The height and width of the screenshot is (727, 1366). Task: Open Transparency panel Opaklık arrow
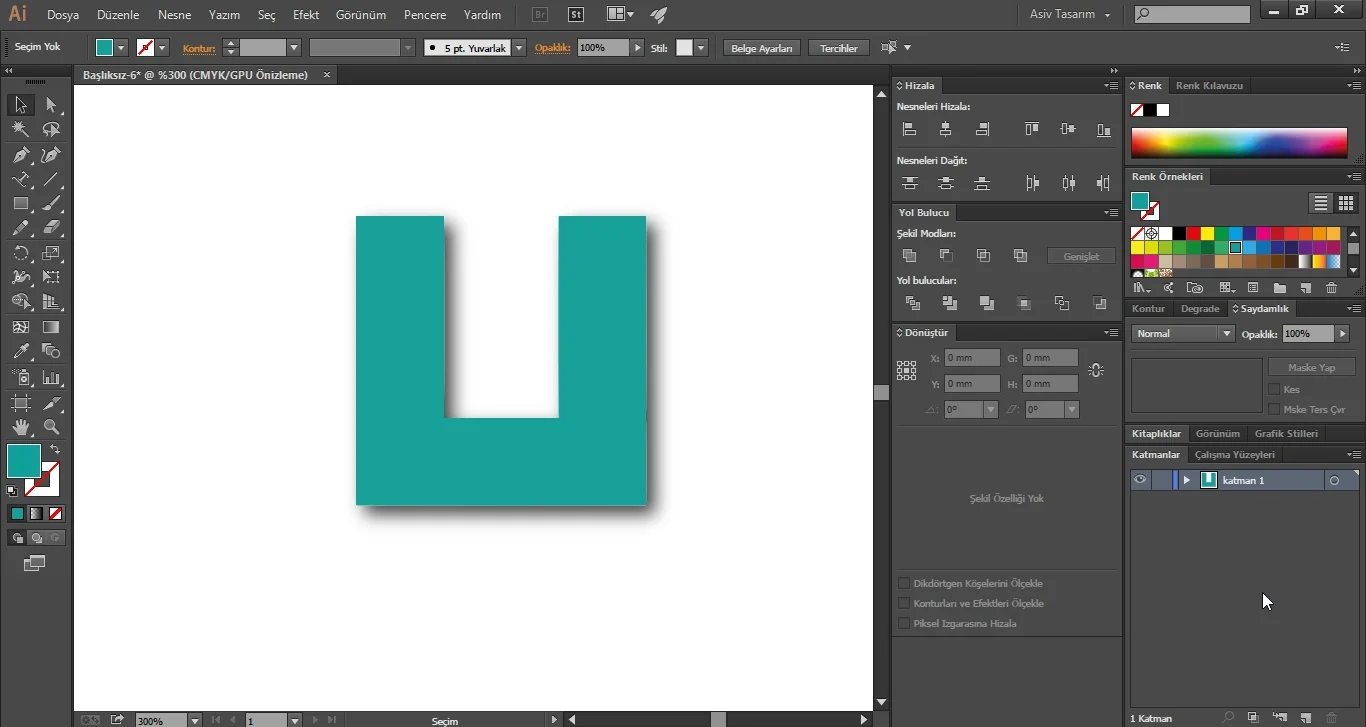coord(1343,334)
